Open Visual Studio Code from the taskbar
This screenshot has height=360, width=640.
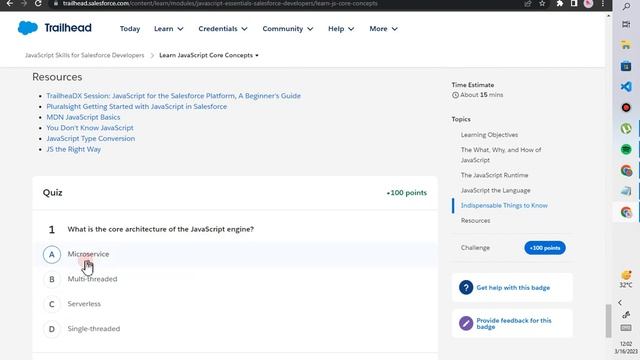coord(626,87)
